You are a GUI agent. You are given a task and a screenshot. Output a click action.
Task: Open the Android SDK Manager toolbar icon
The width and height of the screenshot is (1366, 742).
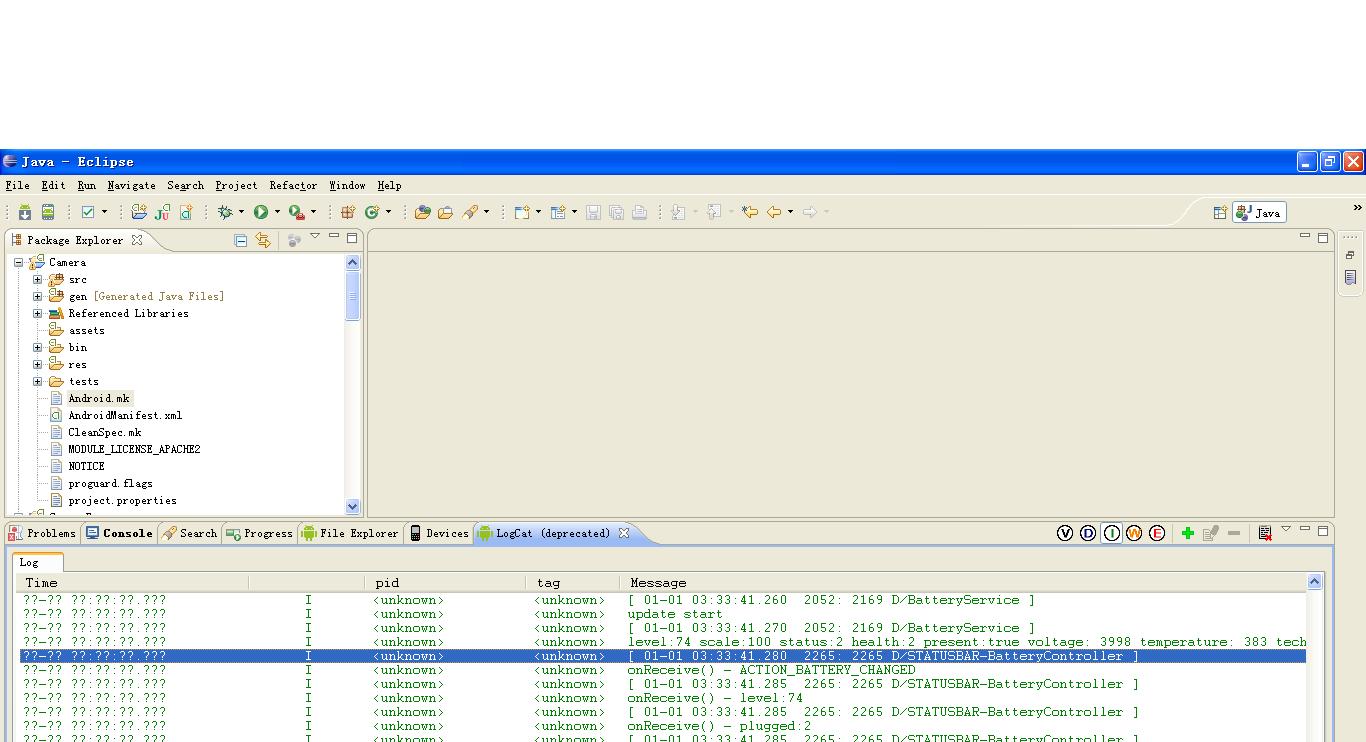point(25,212)
